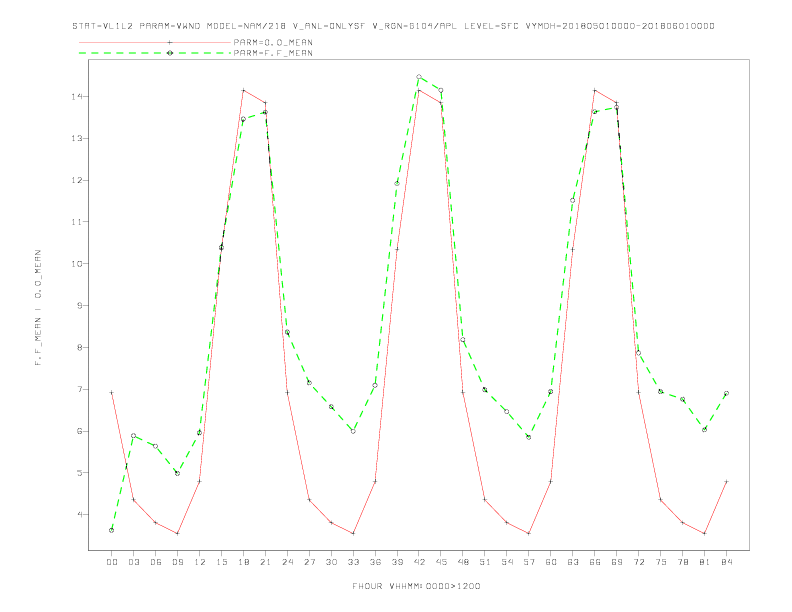The image size is (792, 612).
Task: Click y-axis tick label 11
Action: click(x=77, y=222)
